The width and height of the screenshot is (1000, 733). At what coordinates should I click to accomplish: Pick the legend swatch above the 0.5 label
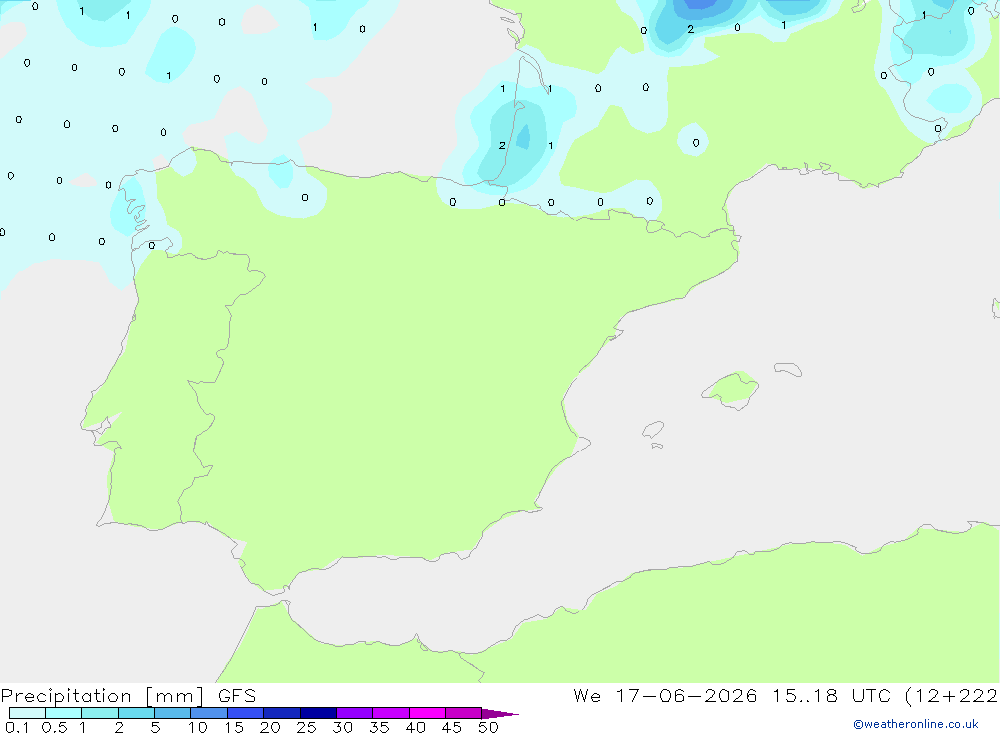pos(63,713)
